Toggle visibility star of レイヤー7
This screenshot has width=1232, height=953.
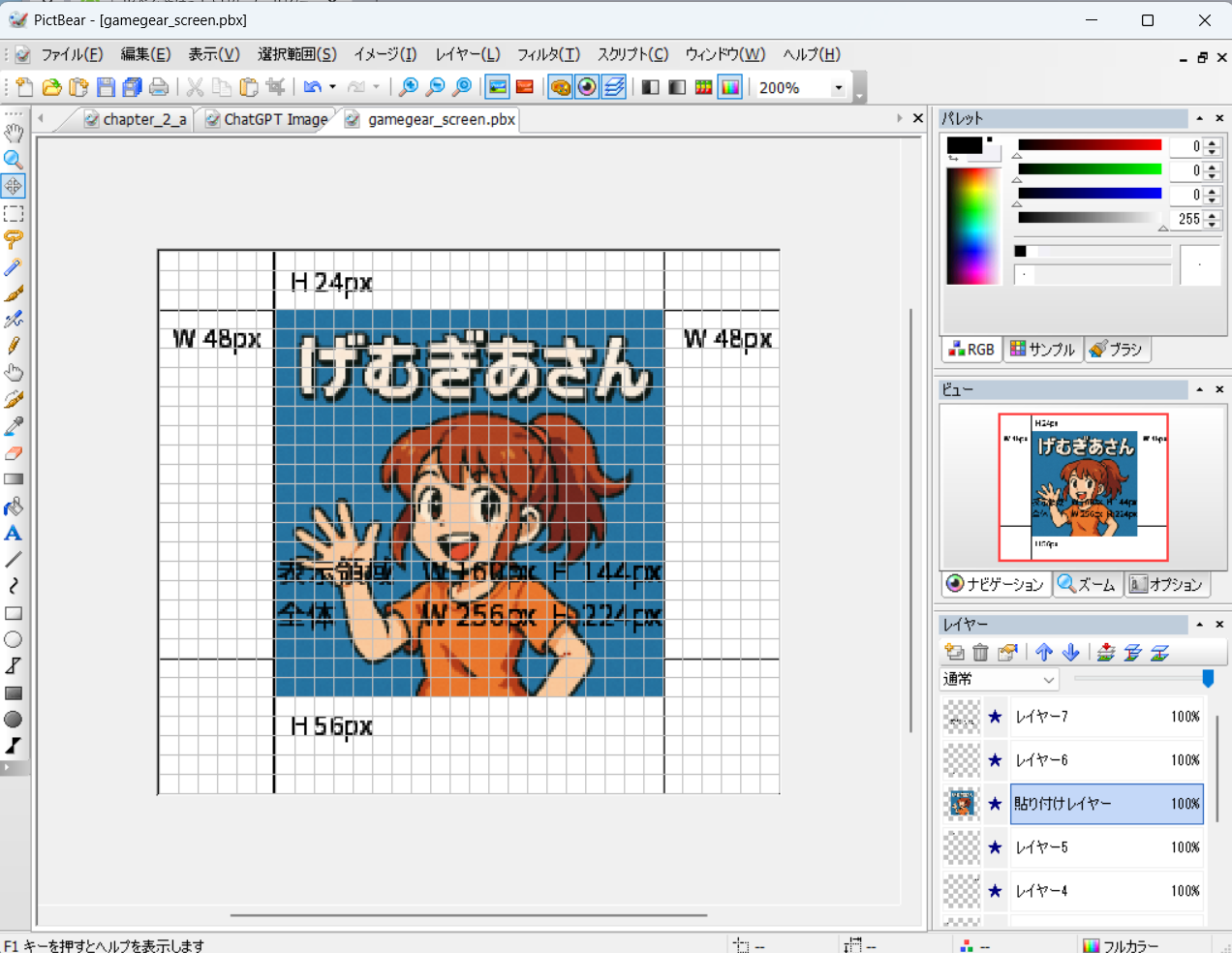995,717
